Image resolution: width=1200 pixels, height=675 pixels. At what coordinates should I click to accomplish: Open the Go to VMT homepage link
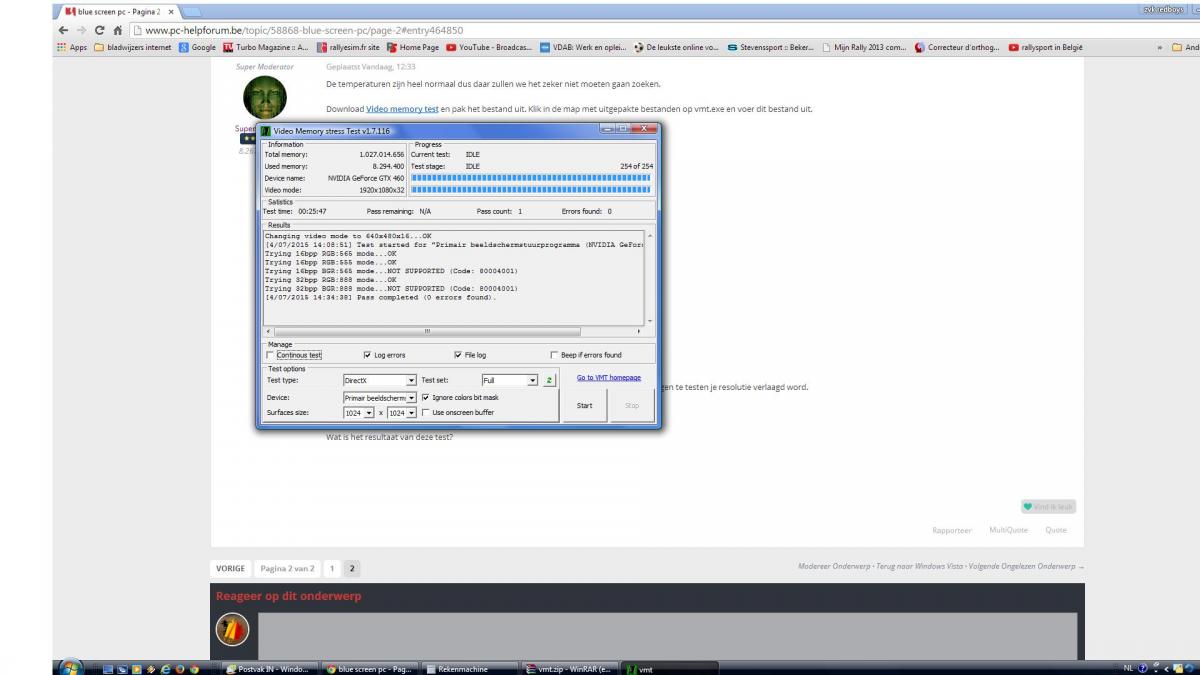click(x=609, y=377)
